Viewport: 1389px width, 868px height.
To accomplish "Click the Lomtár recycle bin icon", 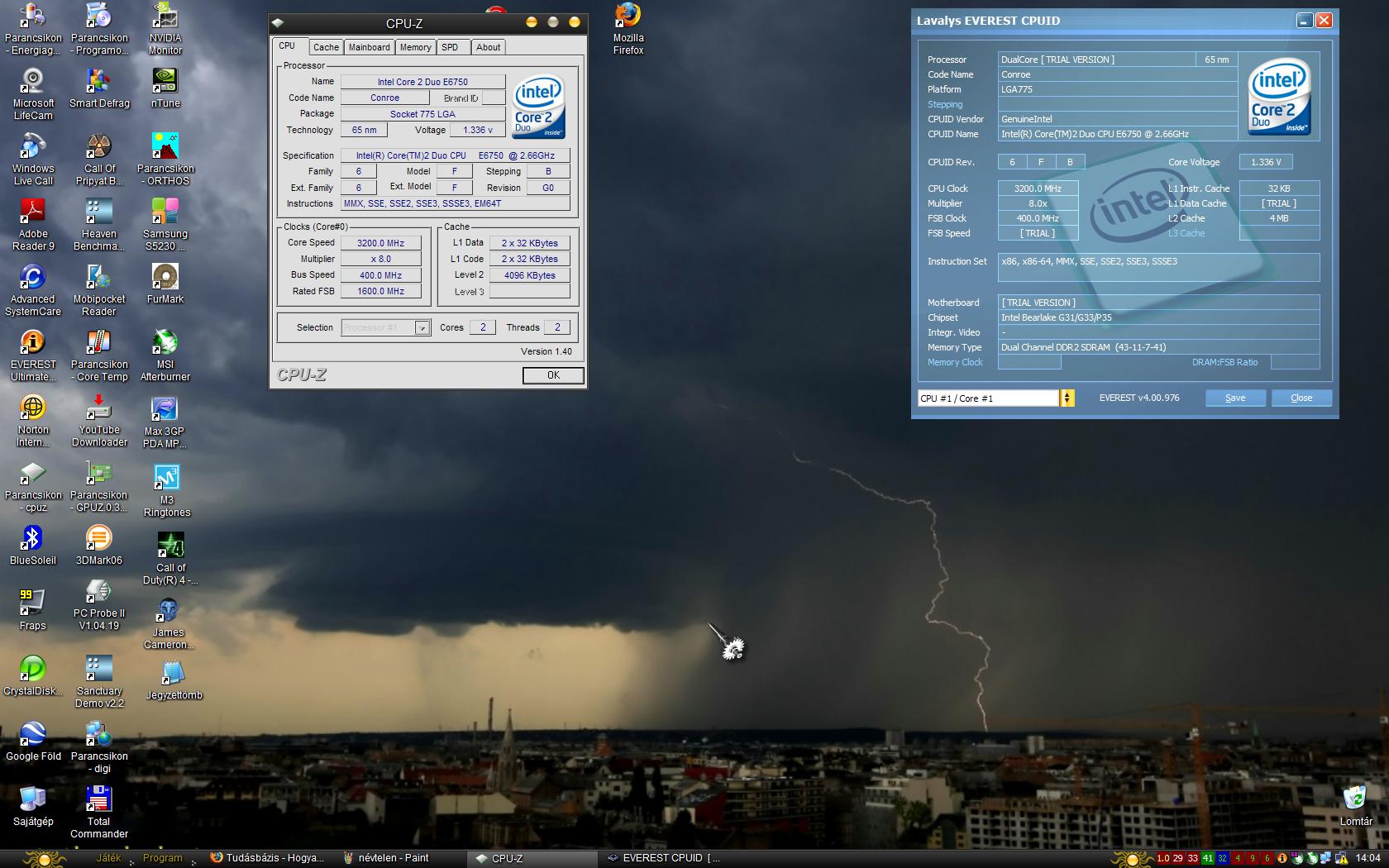I will (1356, 806).
